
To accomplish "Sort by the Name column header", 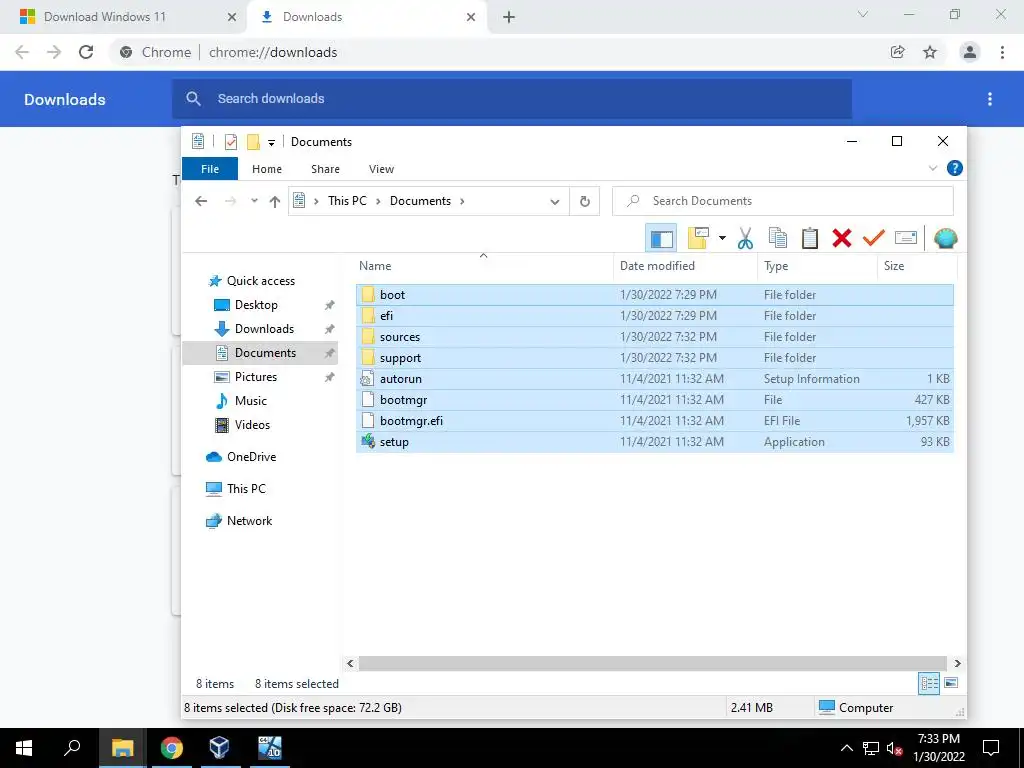I will [483, 266].
